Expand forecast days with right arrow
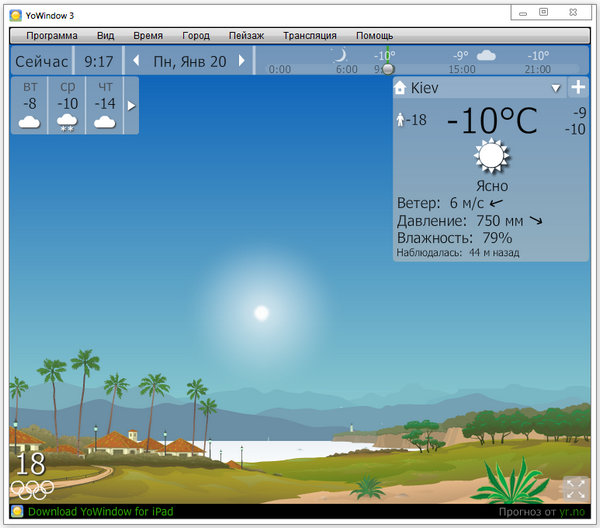This screenshot has width=600, height=528. [x=130, y=105]
